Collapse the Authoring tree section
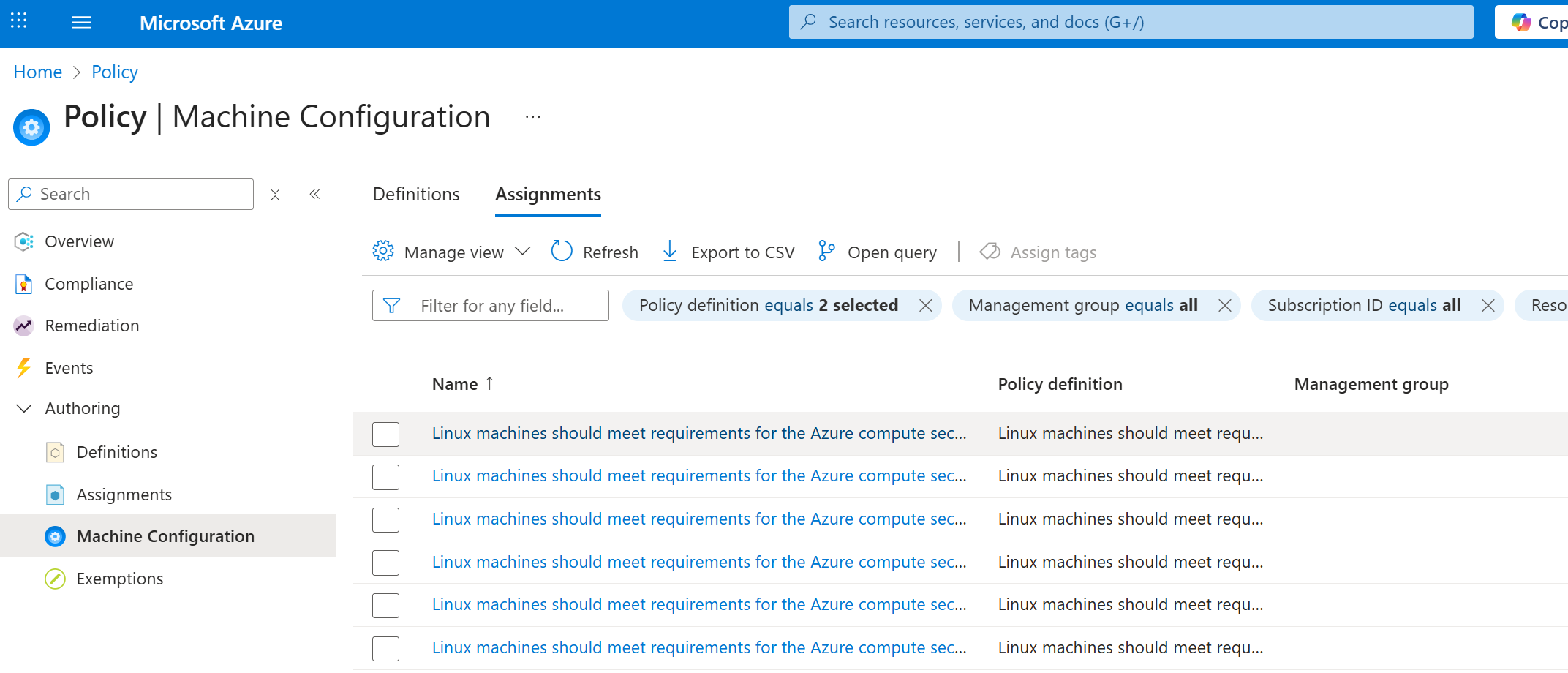This screenshot has width=1568, height=673. [x=24, y=408]
